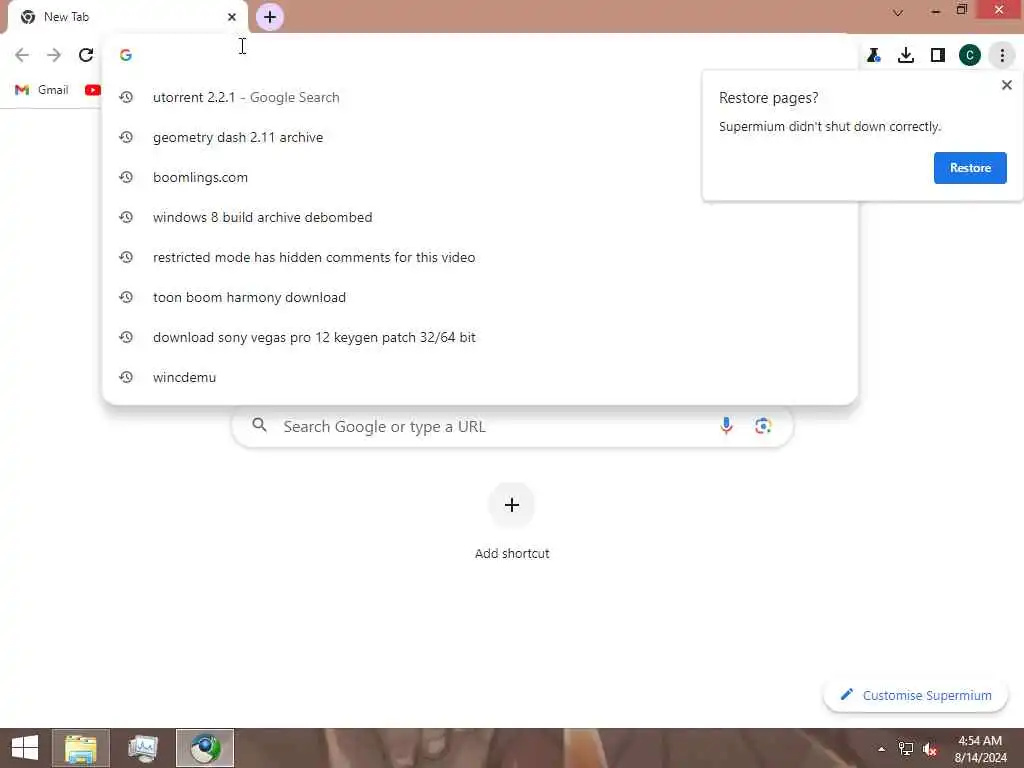Pick toon boom harmony download suggestion
The height and width of the screenshot is (768, 1024).
point(480,297)
